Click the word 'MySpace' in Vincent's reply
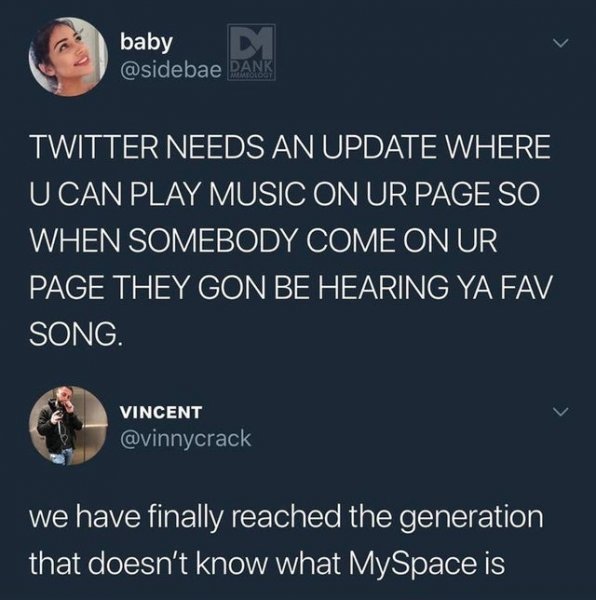 [x=413, y=566]
